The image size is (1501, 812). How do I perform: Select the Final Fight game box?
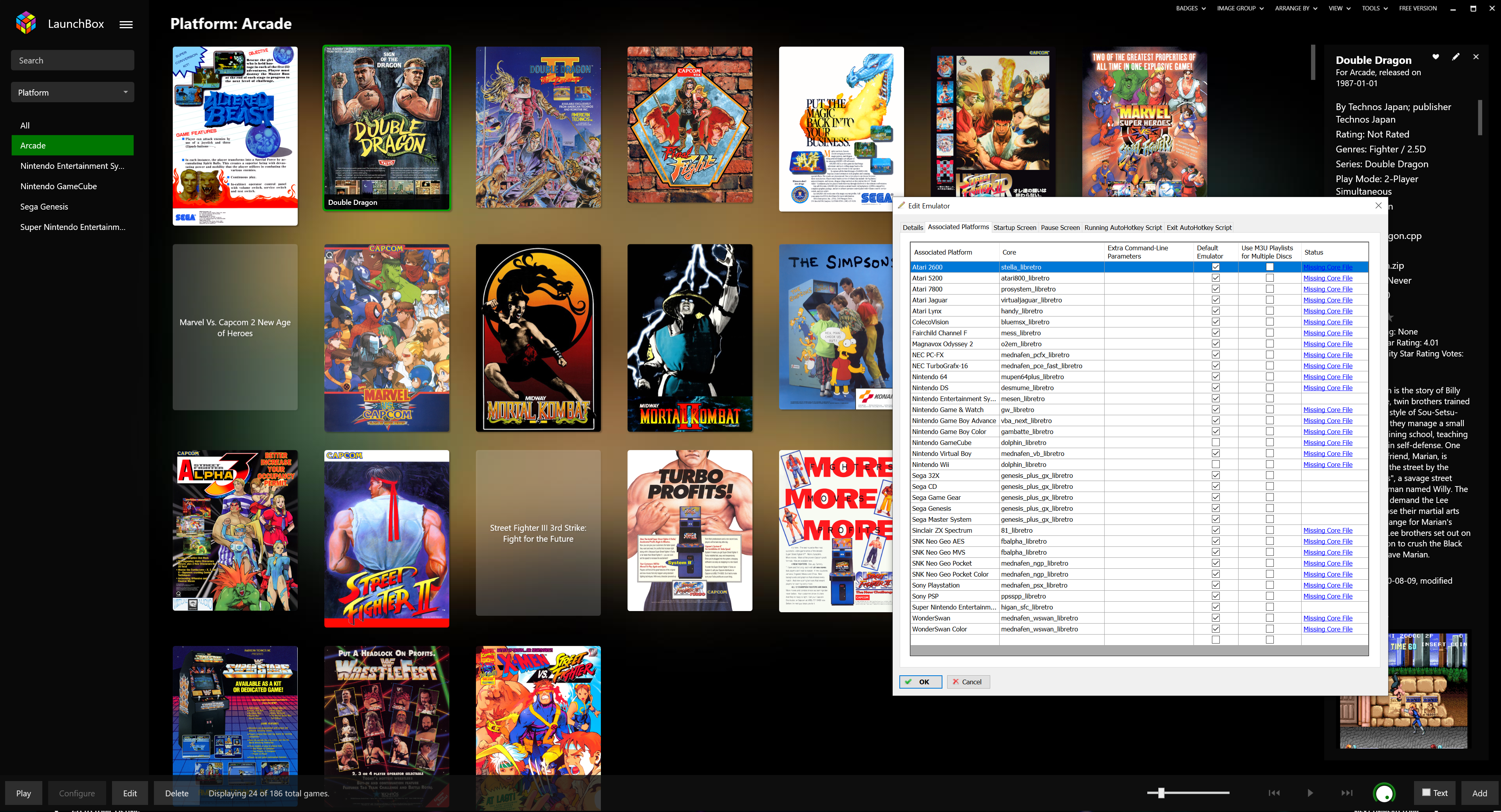click(x=689, y=125)
